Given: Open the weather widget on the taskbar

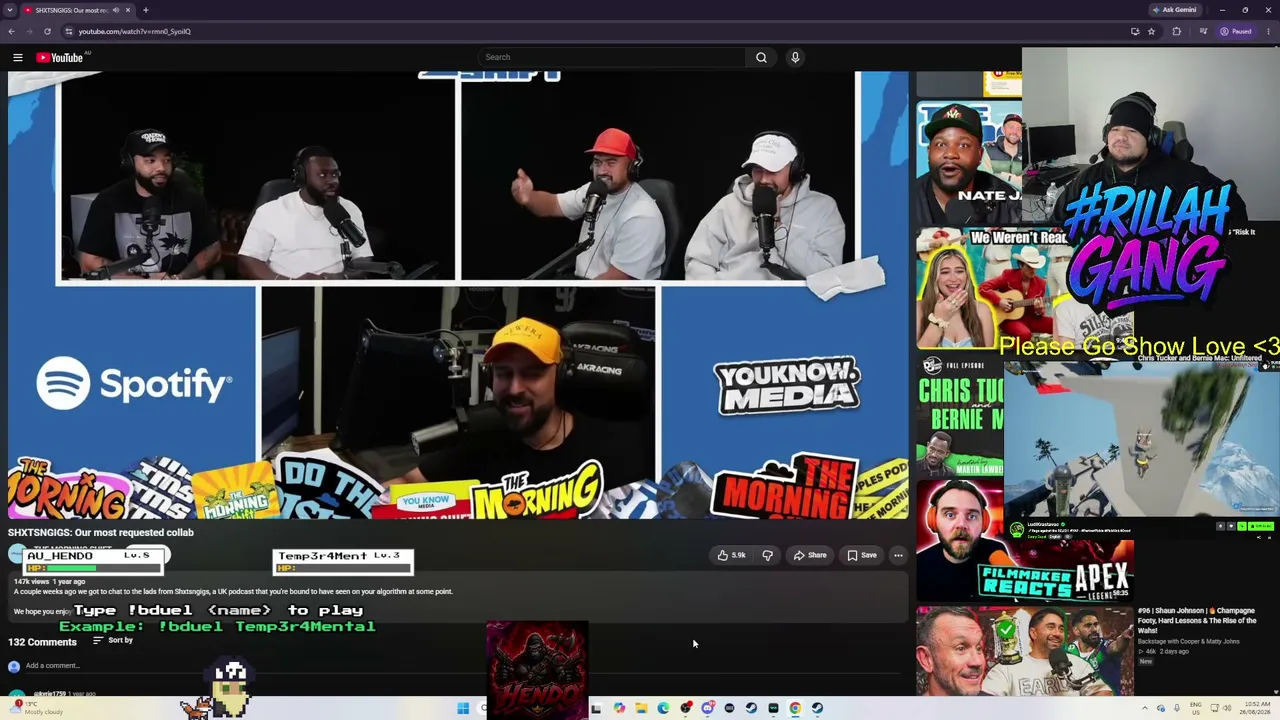Looking at the screenshot, I should coord(38,708).
